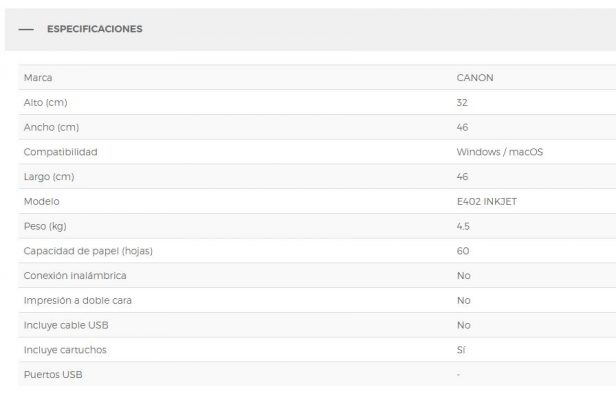
Task: Select the Marca row label
Action: [x=38, y=78]
